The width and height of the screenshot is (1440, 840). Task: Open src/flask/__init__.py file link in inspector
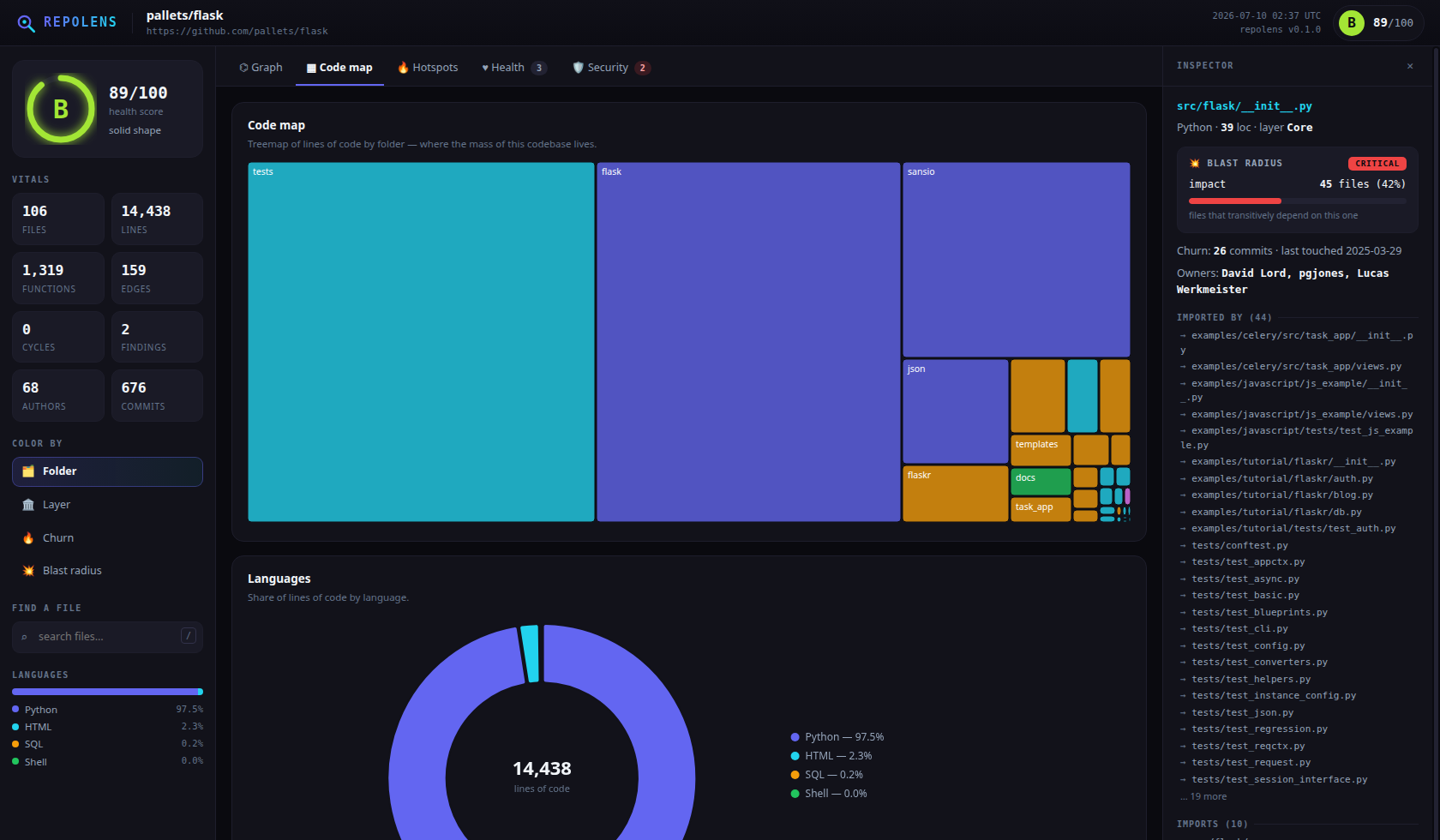click(x=1244, y=106)
